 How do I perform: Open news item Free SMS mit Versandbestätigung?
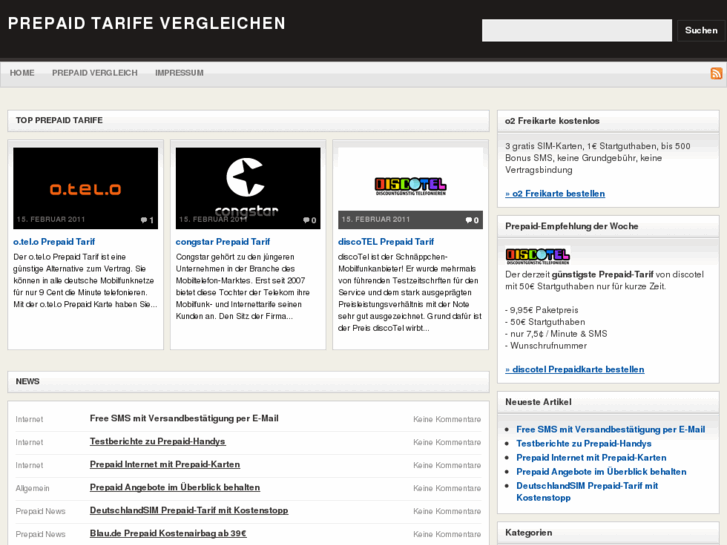point(184,418)
